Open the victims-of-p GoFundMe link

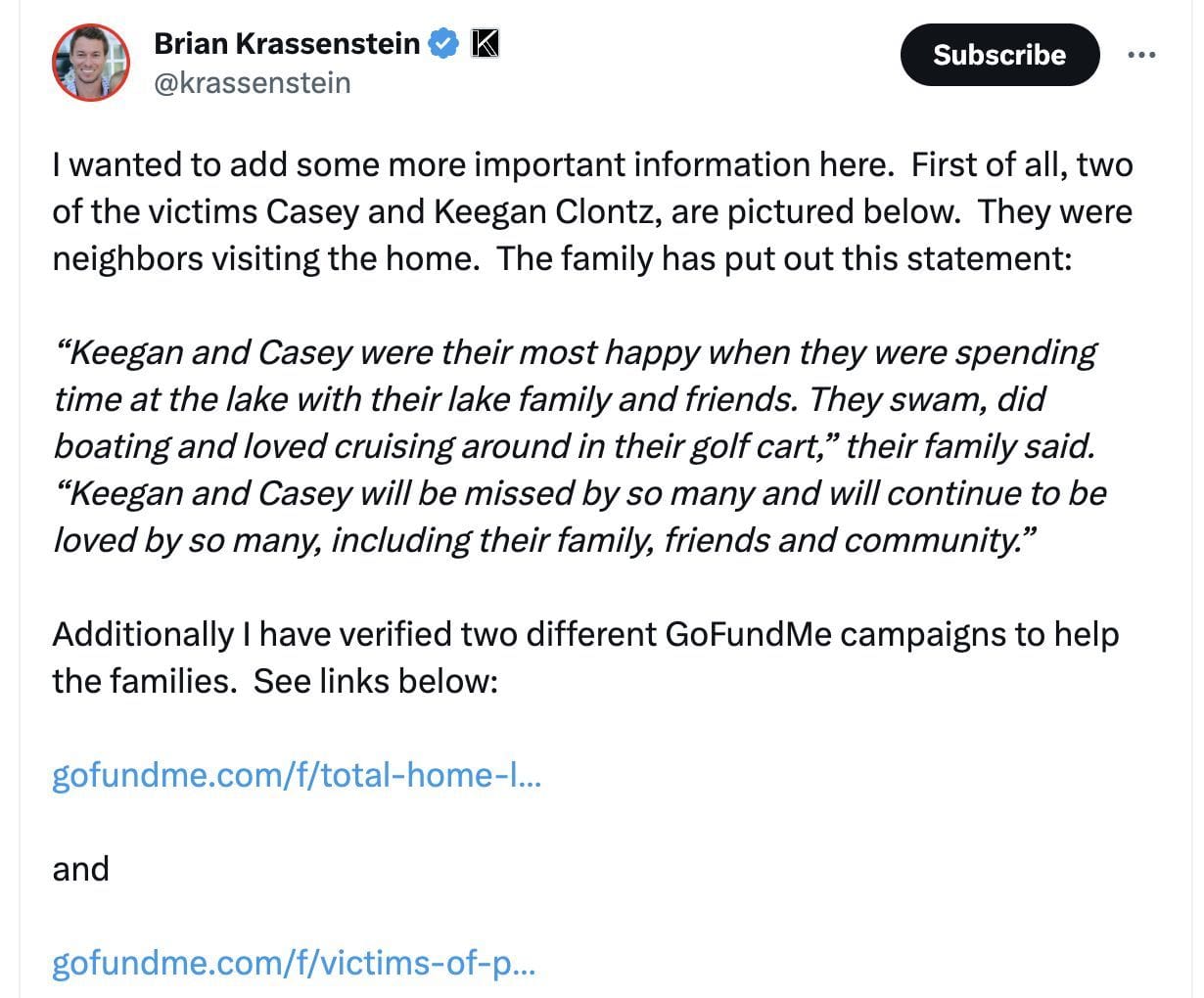tap(292, 964)
